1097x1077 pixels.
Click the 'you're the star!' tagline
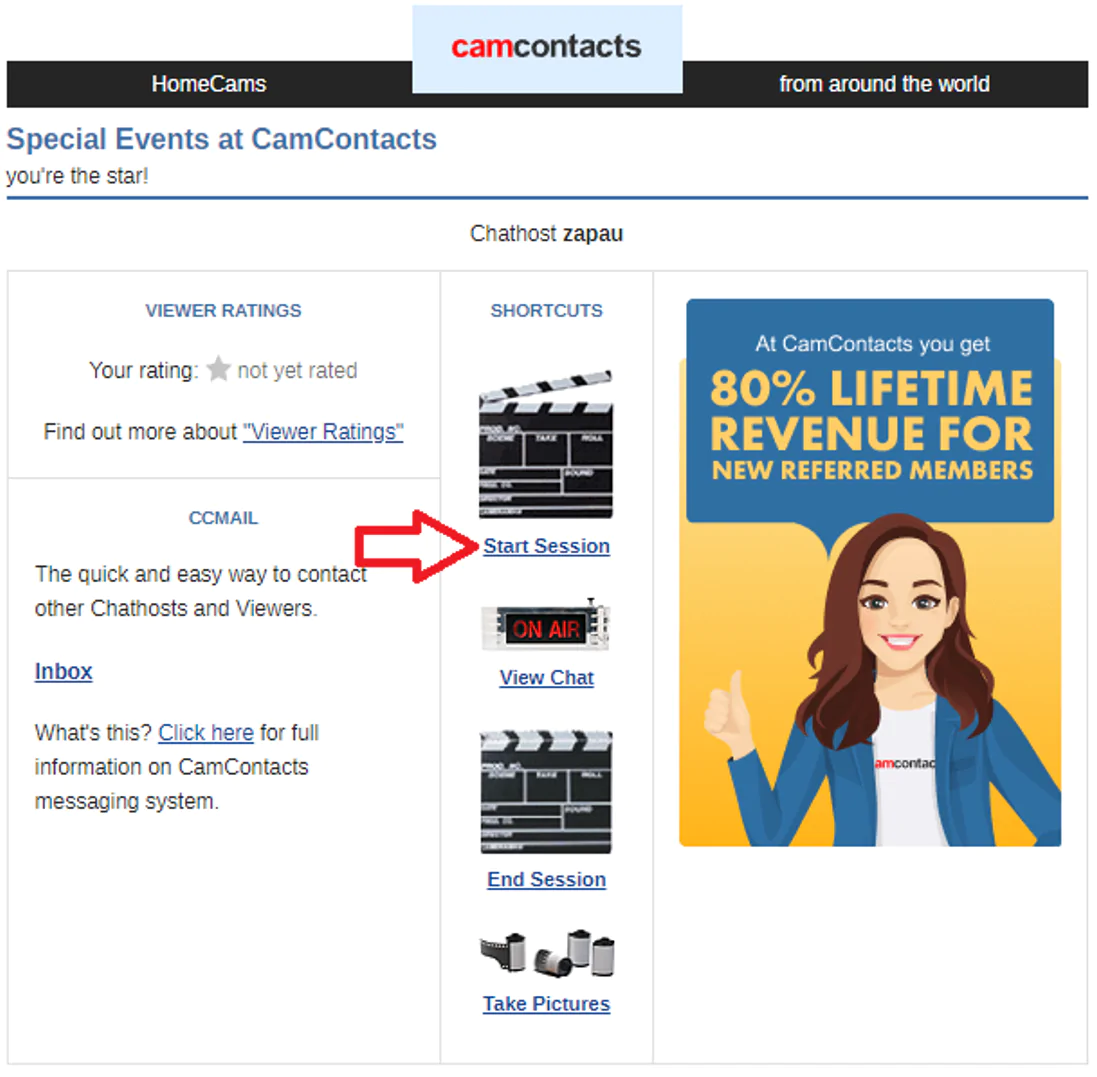(x=78, y=176)
